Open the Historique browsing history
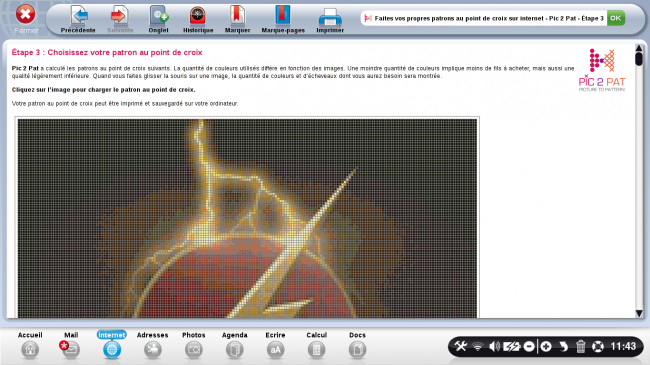Image resolution: width=650 pixels, height=365 pixels. (198, 19)
